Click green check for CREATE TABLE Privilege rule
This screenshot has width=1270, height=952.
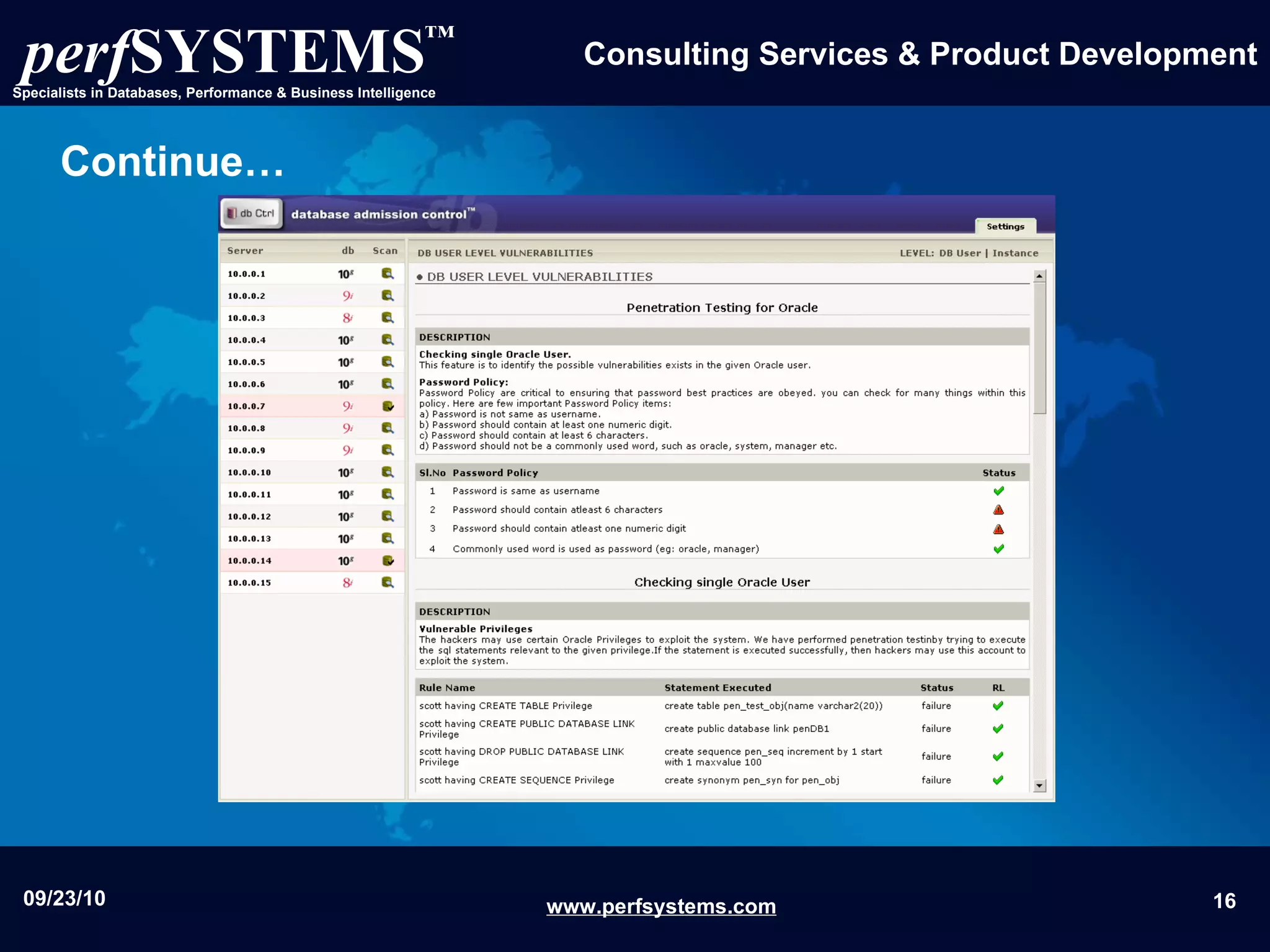pyautogui.click(x=998, y=705)
